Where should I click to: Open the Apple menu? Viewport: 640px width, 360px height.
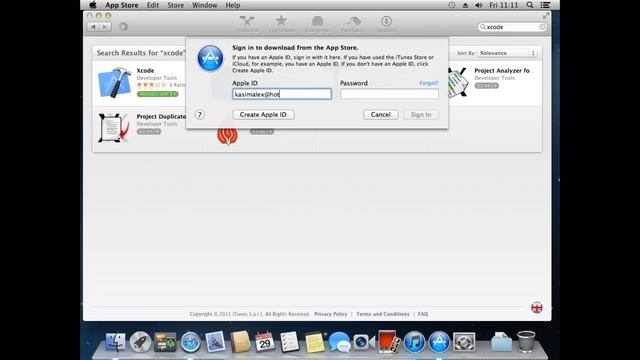pos(93,5)
